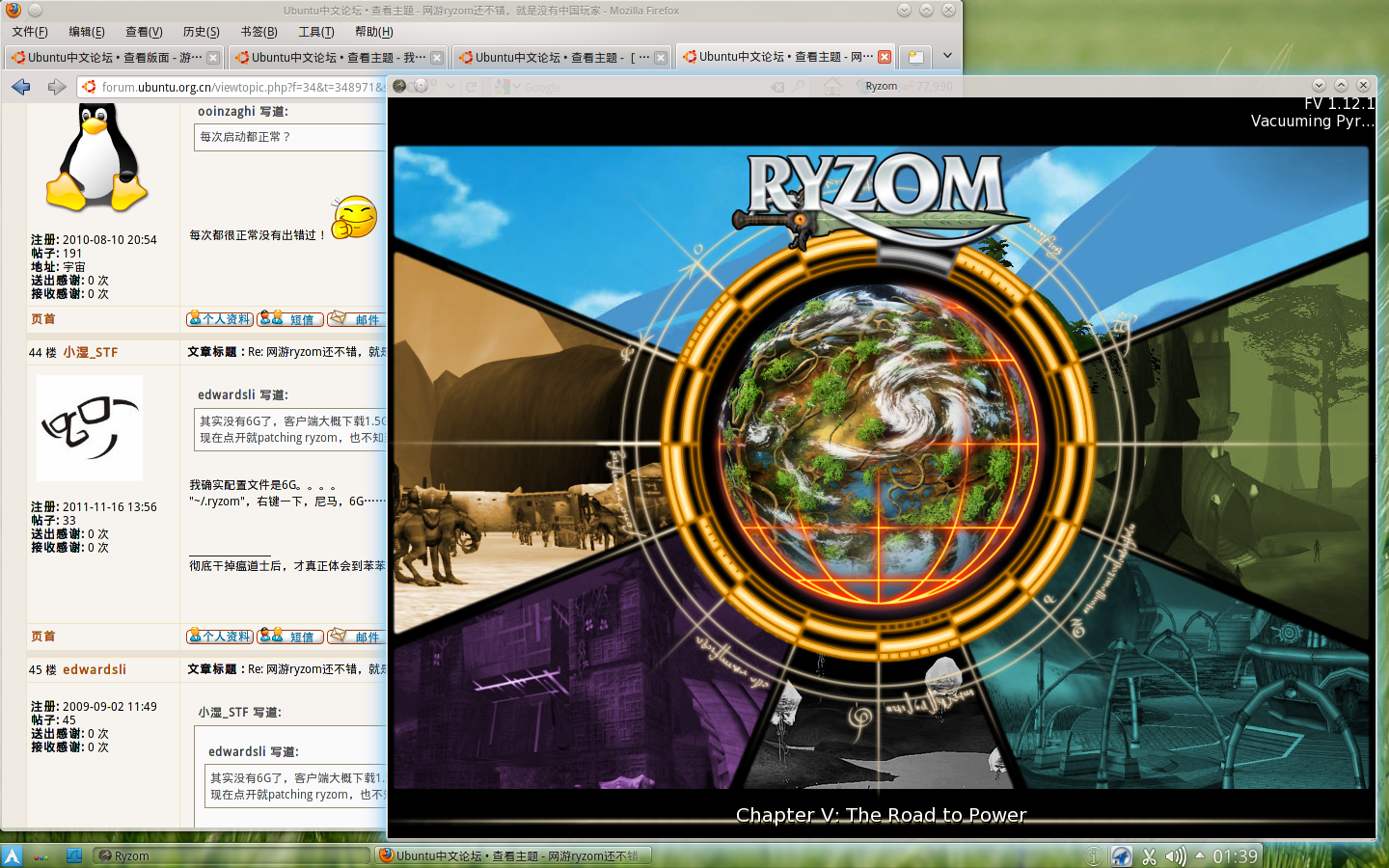Click 页首 link below the penguin user's post

coord(43,319)
